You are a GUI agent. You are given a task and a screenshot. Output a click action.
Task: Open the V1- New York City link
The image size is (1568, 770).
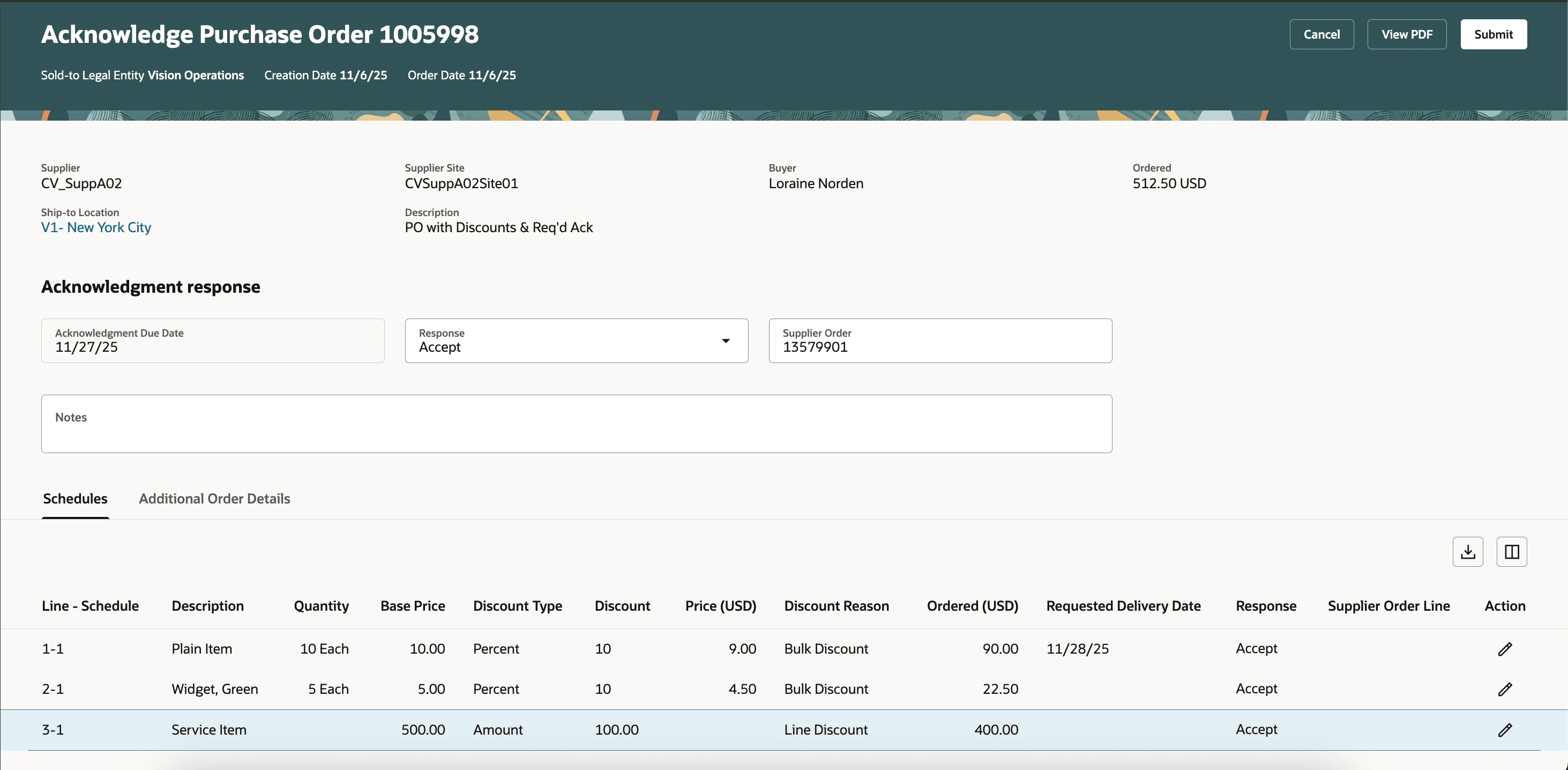pyautogui.click(x=96, y=227)
